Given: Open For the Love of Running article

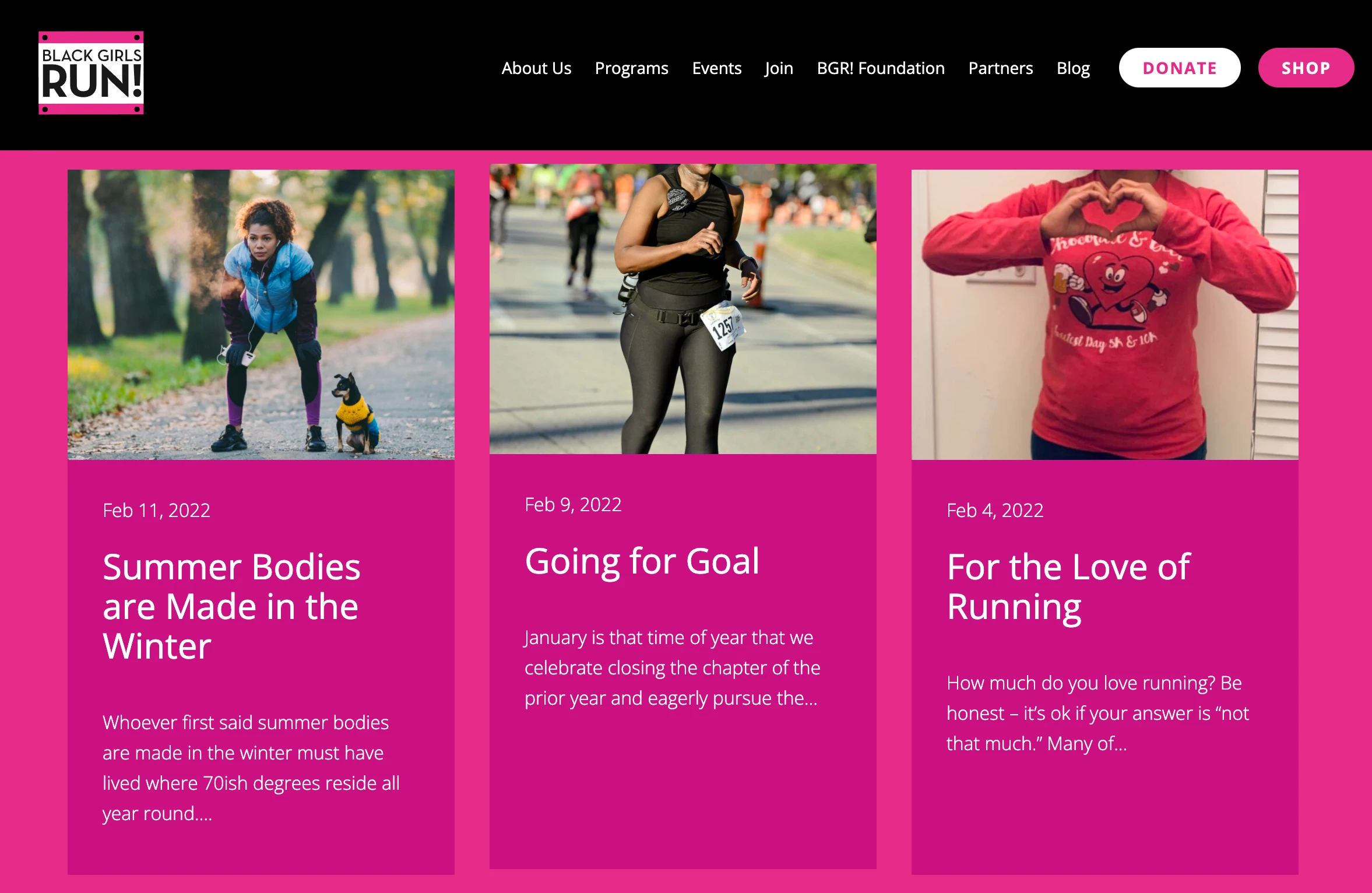Looking at the screenshot, I should [x=1068, y=587].
